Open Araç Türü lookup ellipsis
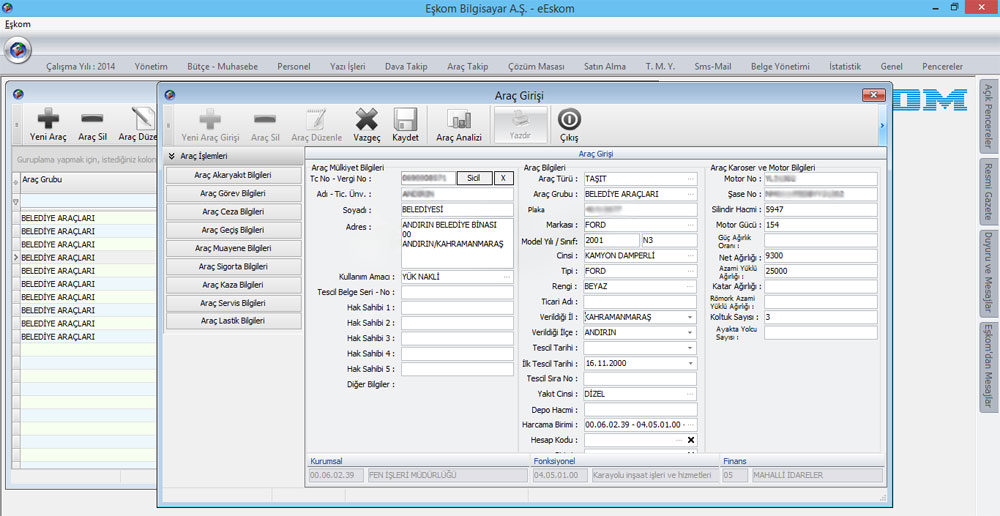The image size is (1000, 516). [x=691, y=179]
